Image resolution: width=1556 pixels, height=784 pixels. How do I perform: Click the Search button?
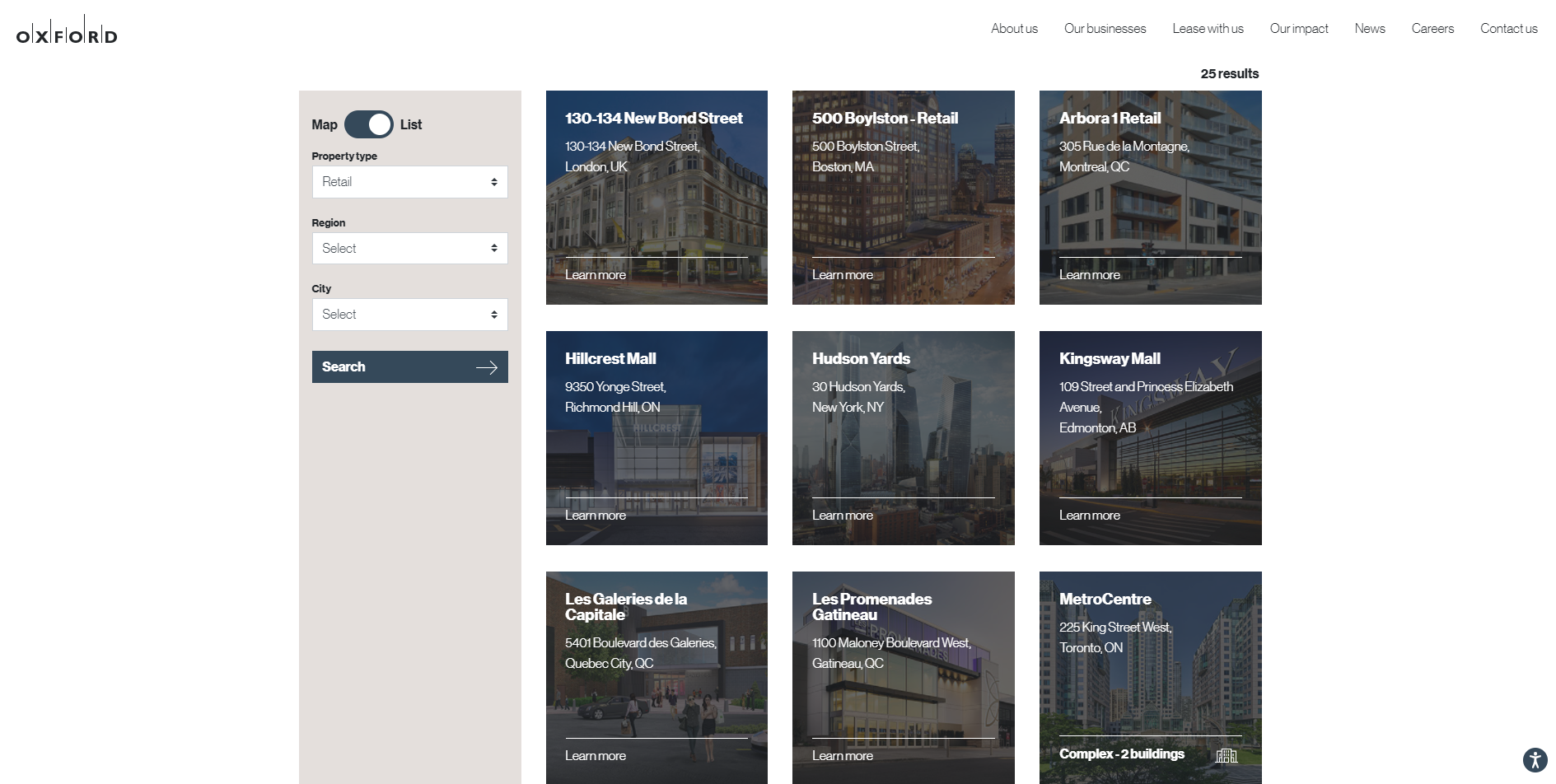409,367
